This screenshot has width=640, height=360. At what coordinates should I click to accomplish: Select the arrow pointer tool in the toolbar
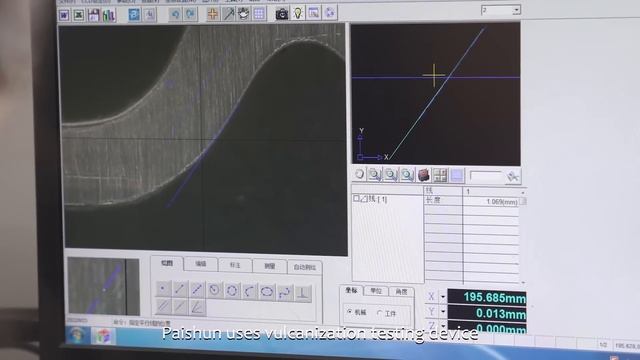[x=228, y=14]
